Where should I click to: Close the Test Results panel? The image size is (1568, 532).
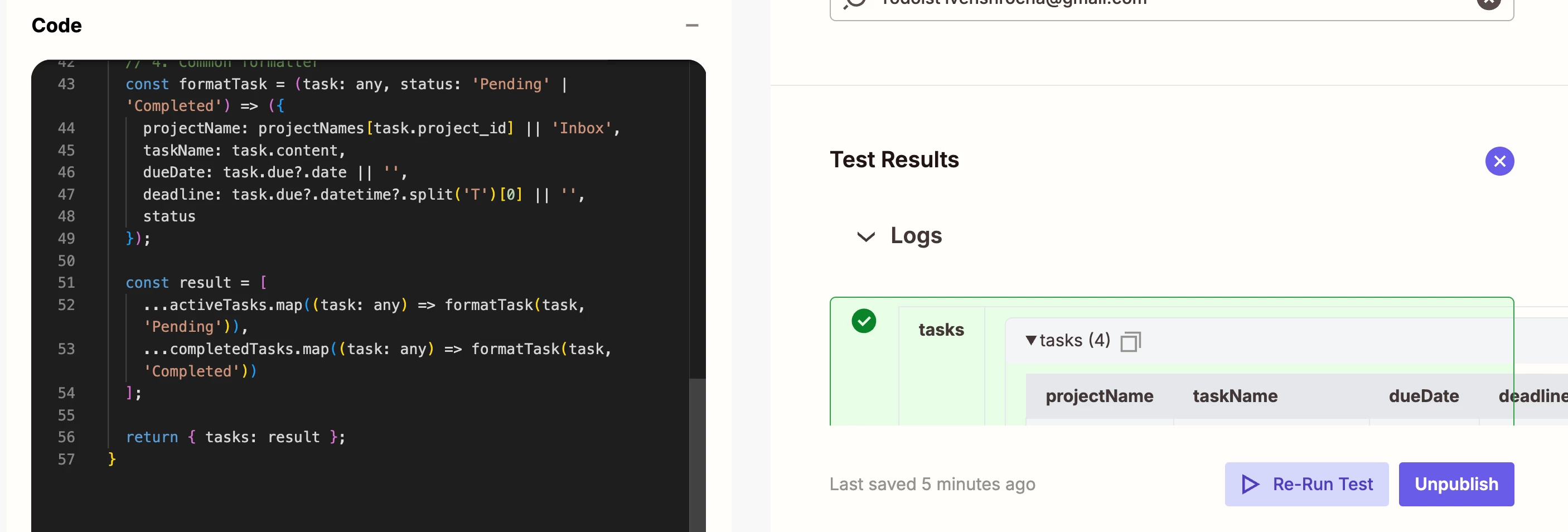(x=1499, y=161)
